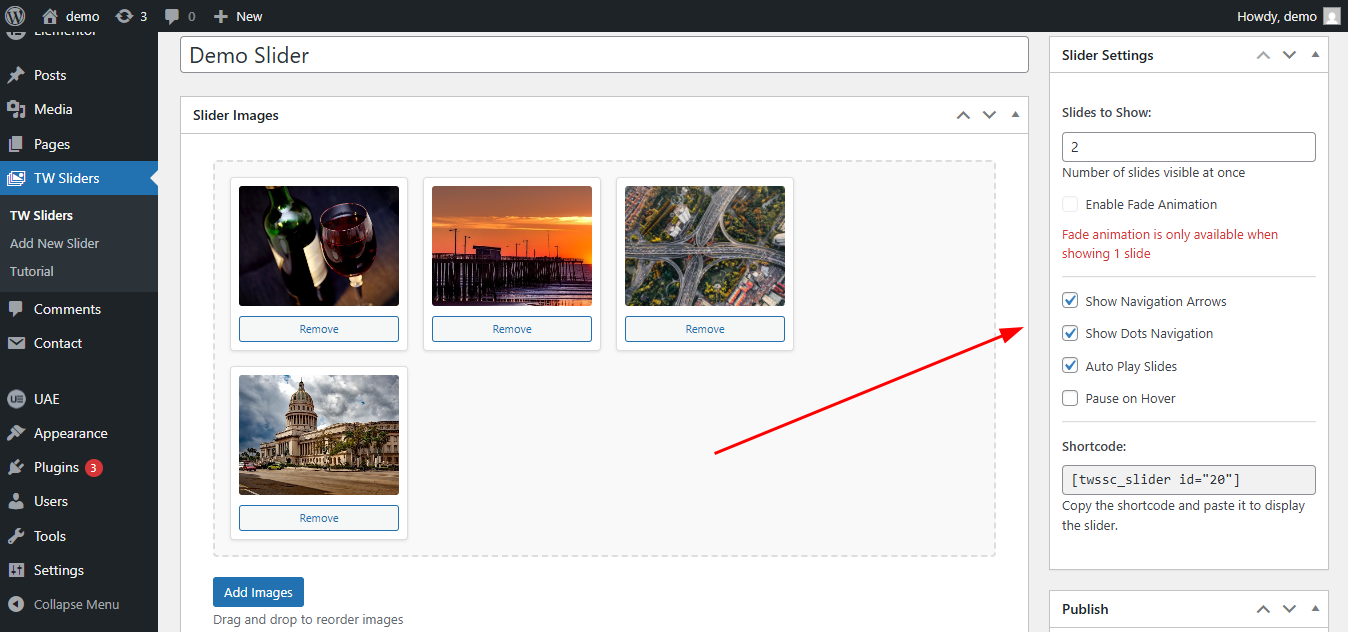Open Add New Slider submenu item

(x=54, y=243)
